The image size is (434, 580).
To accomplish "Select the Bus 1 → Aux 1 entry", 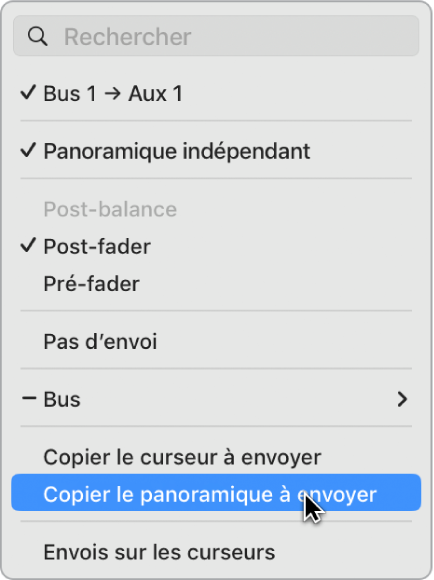I will tap(216, 93).
